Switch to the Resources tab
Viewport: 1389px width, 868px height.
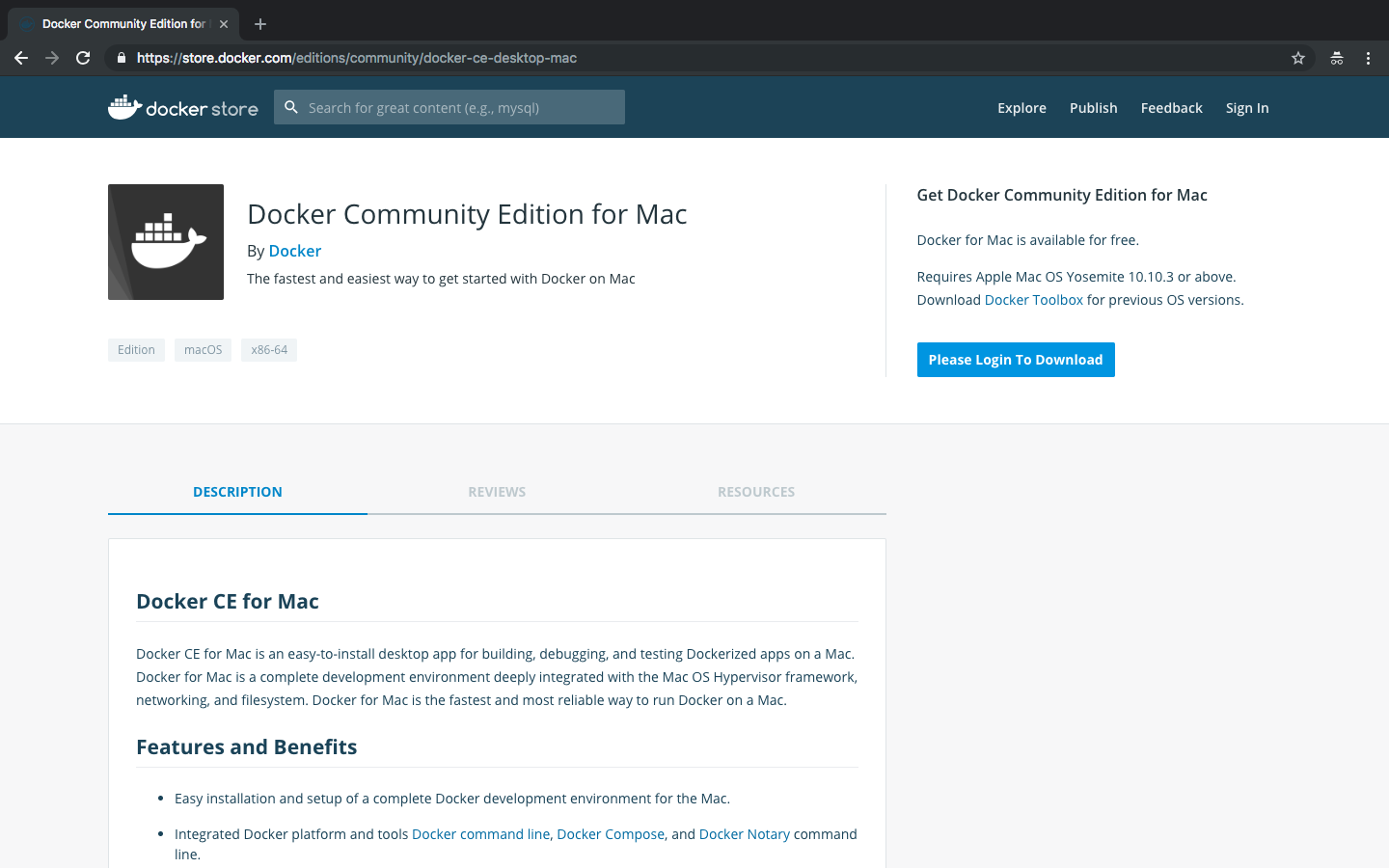click(x=756, y=492)
